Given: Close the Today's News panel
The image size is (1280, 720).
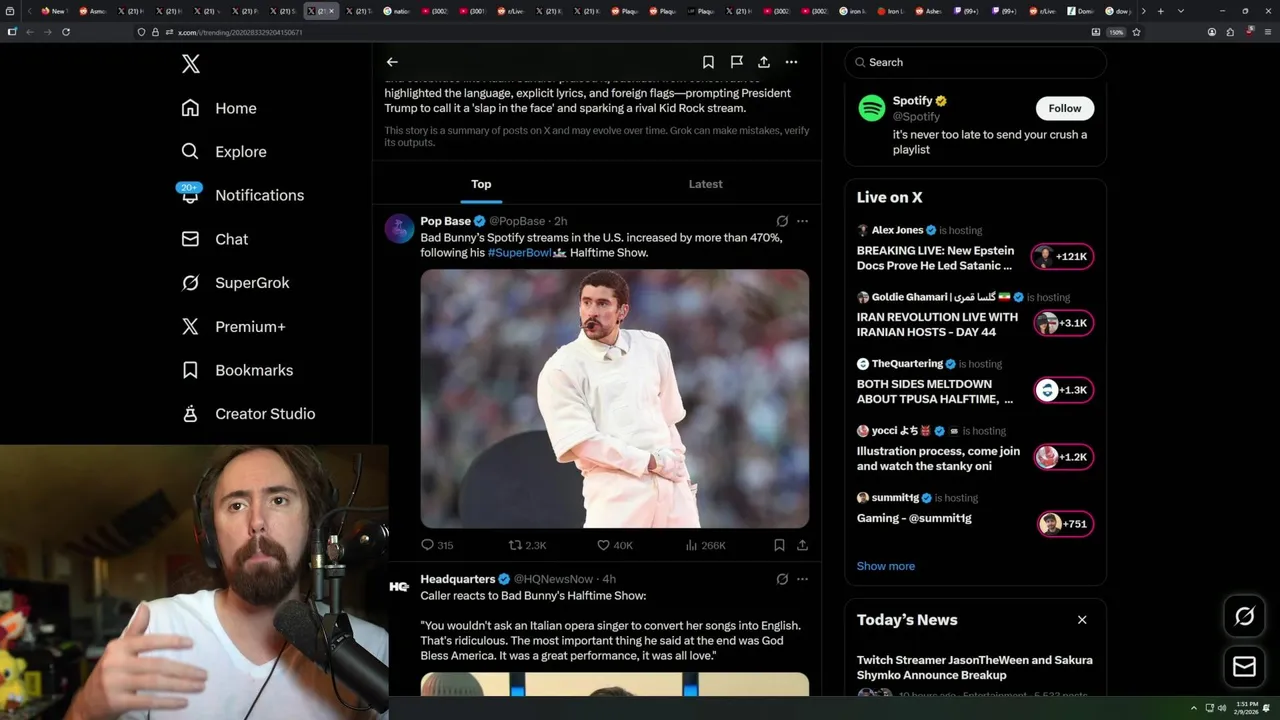Looking at the screenshot, I should [x=1082, y=620].
